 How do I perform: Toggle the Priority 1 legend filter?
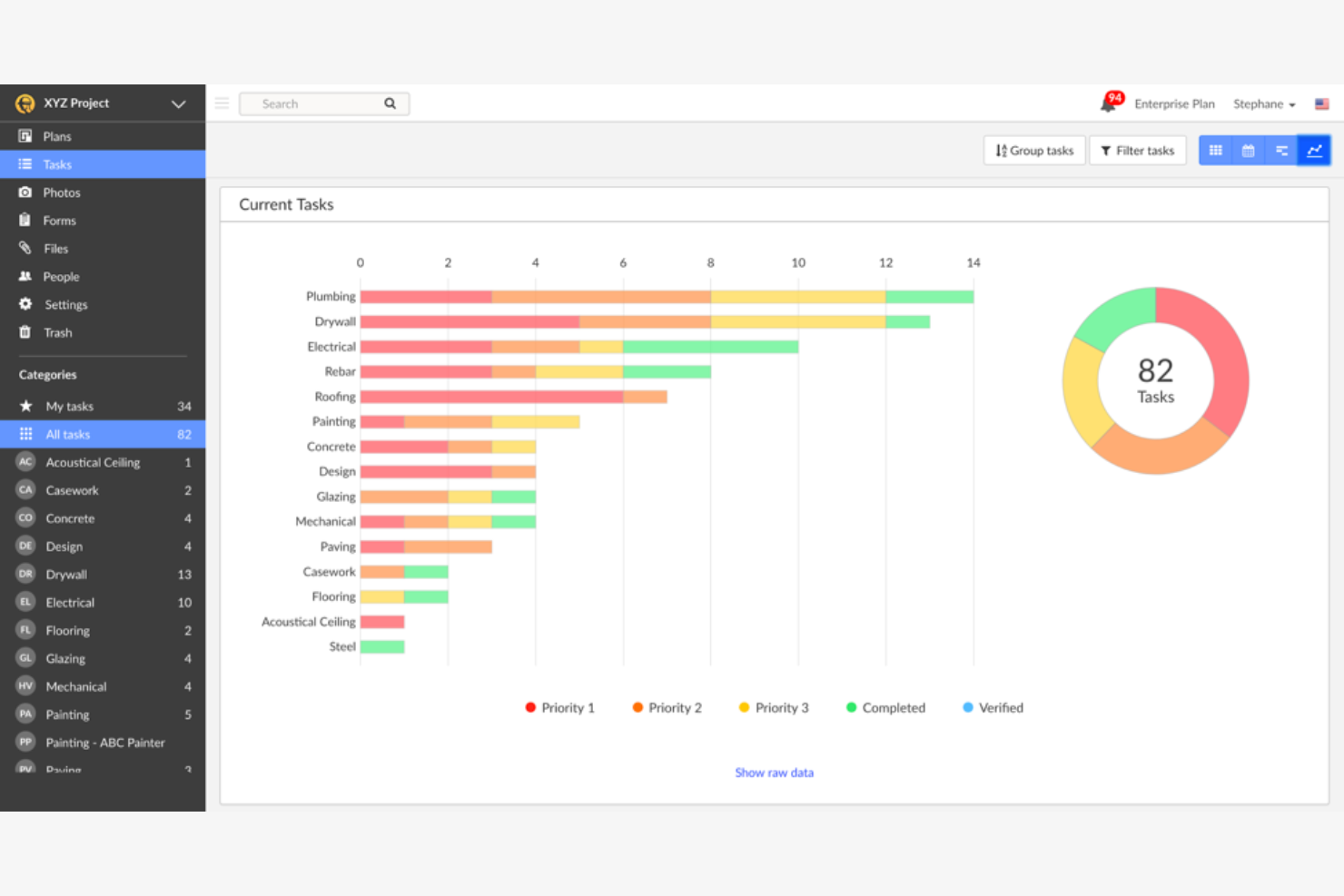tap(560, 707)
